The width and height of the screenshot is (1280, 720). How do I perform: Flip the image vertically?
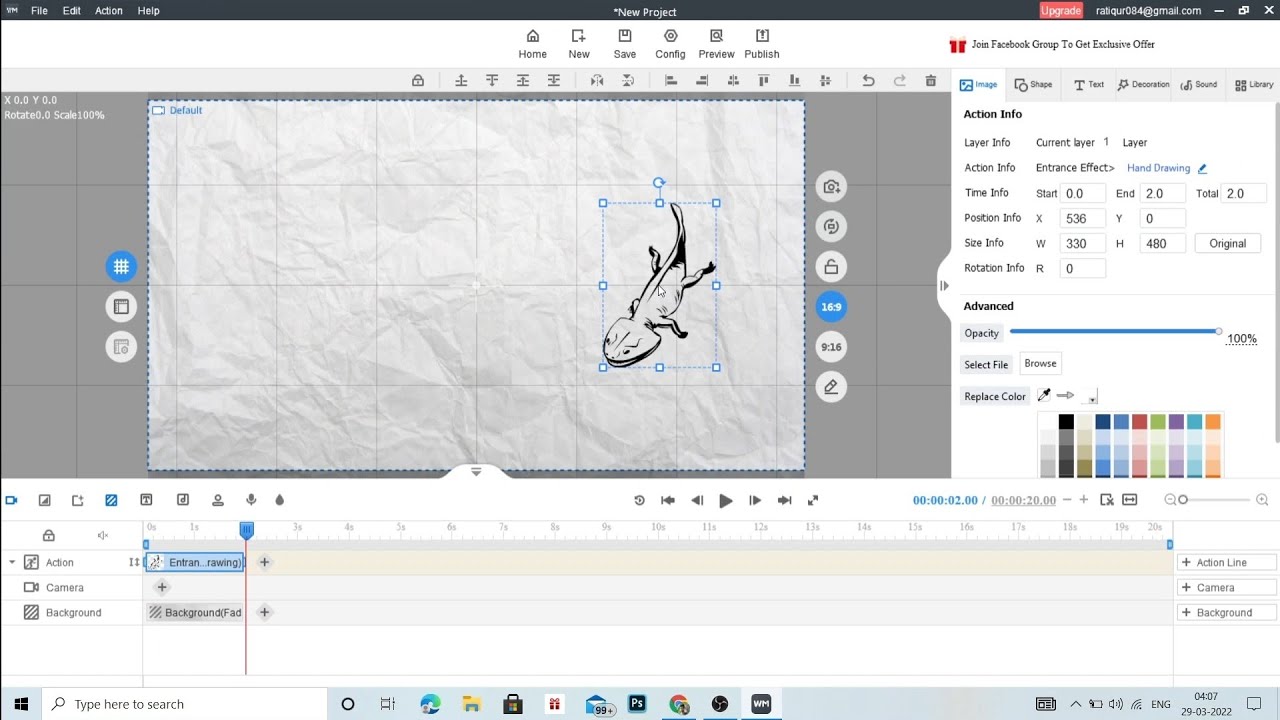coord(628,81)
